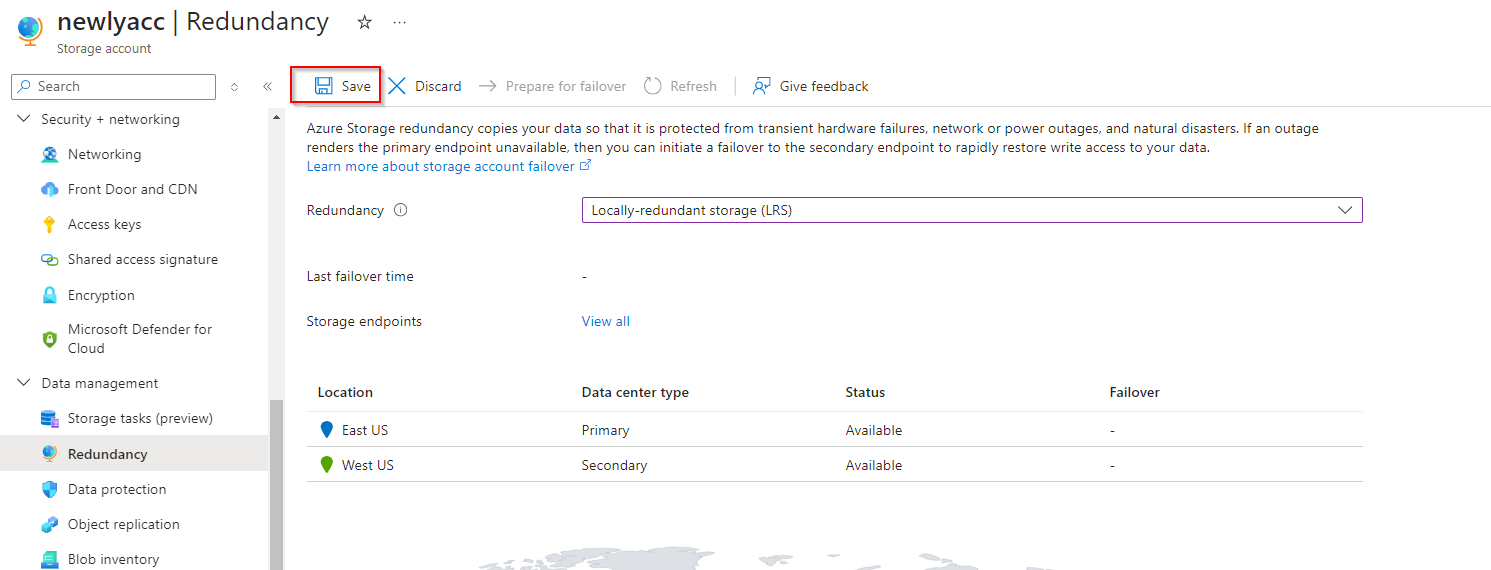
Task: Collapse the Security + networking section
Action: tap(24, 120)
